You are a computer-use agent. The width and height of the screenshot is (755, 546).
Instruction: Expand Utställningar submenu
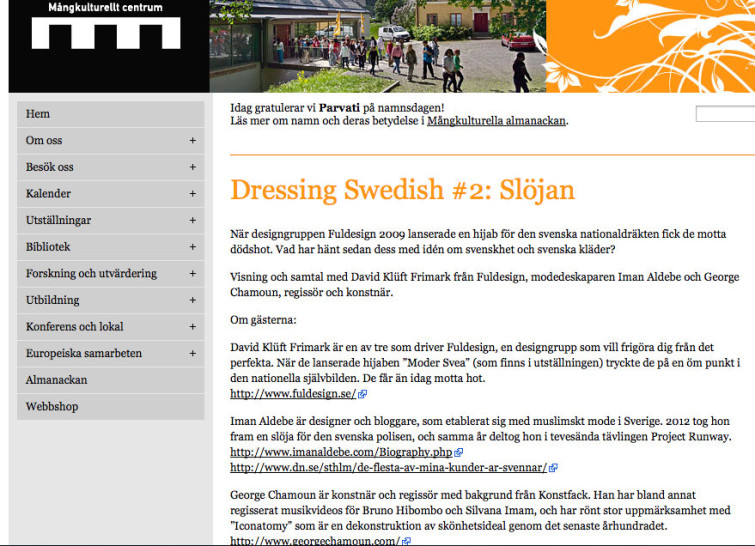tap(192, 220)
